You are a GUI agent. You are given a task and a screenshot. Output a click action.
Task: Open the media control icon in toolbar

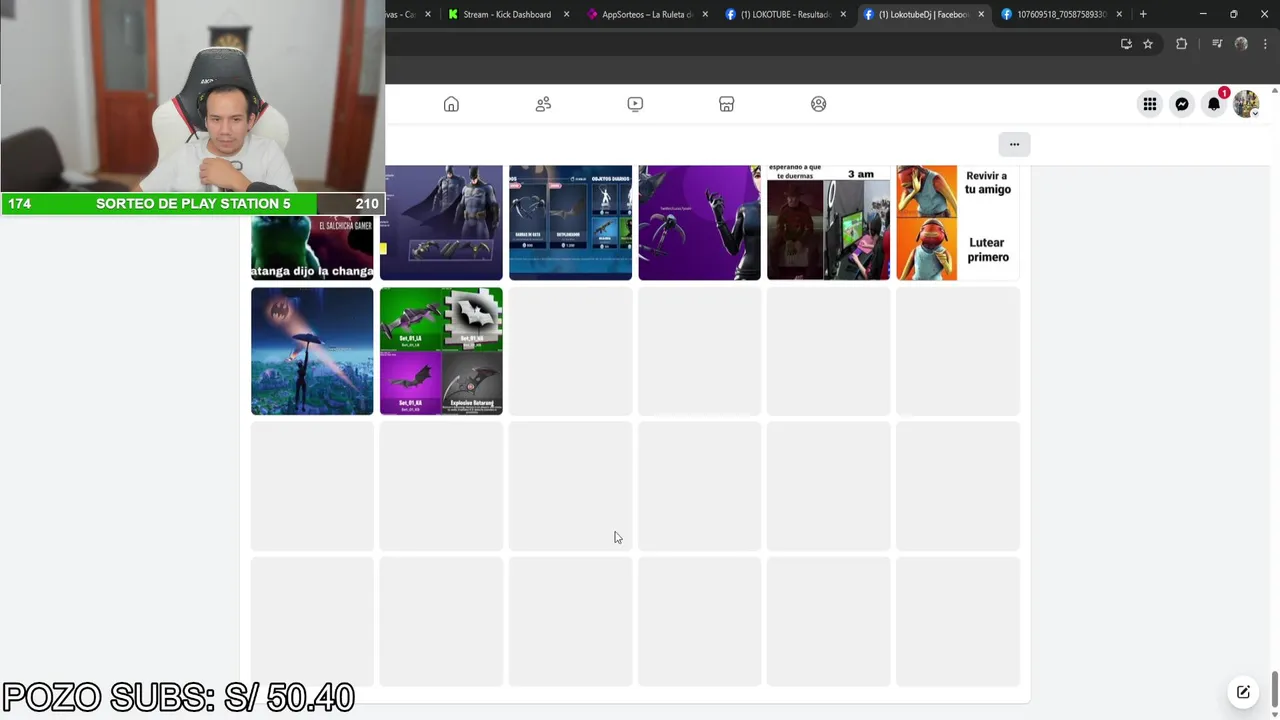tap(1217, 44)
